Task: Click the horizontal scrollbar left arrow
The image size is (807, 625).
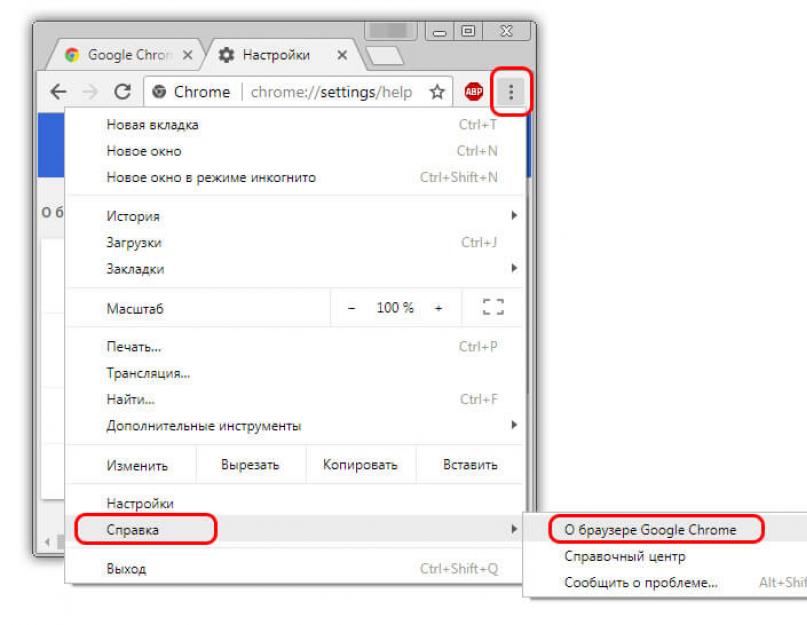Action: point(47,541)
